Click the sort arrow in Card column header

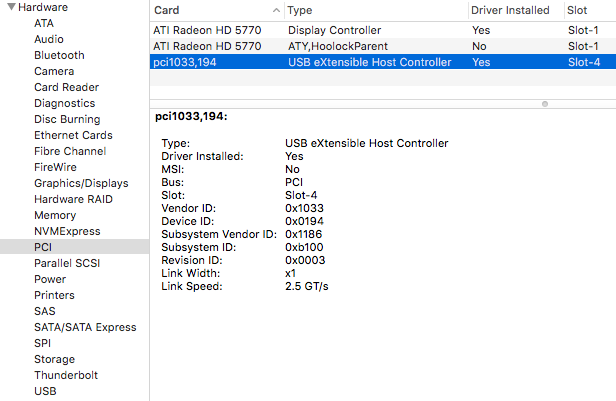point(273,9)
